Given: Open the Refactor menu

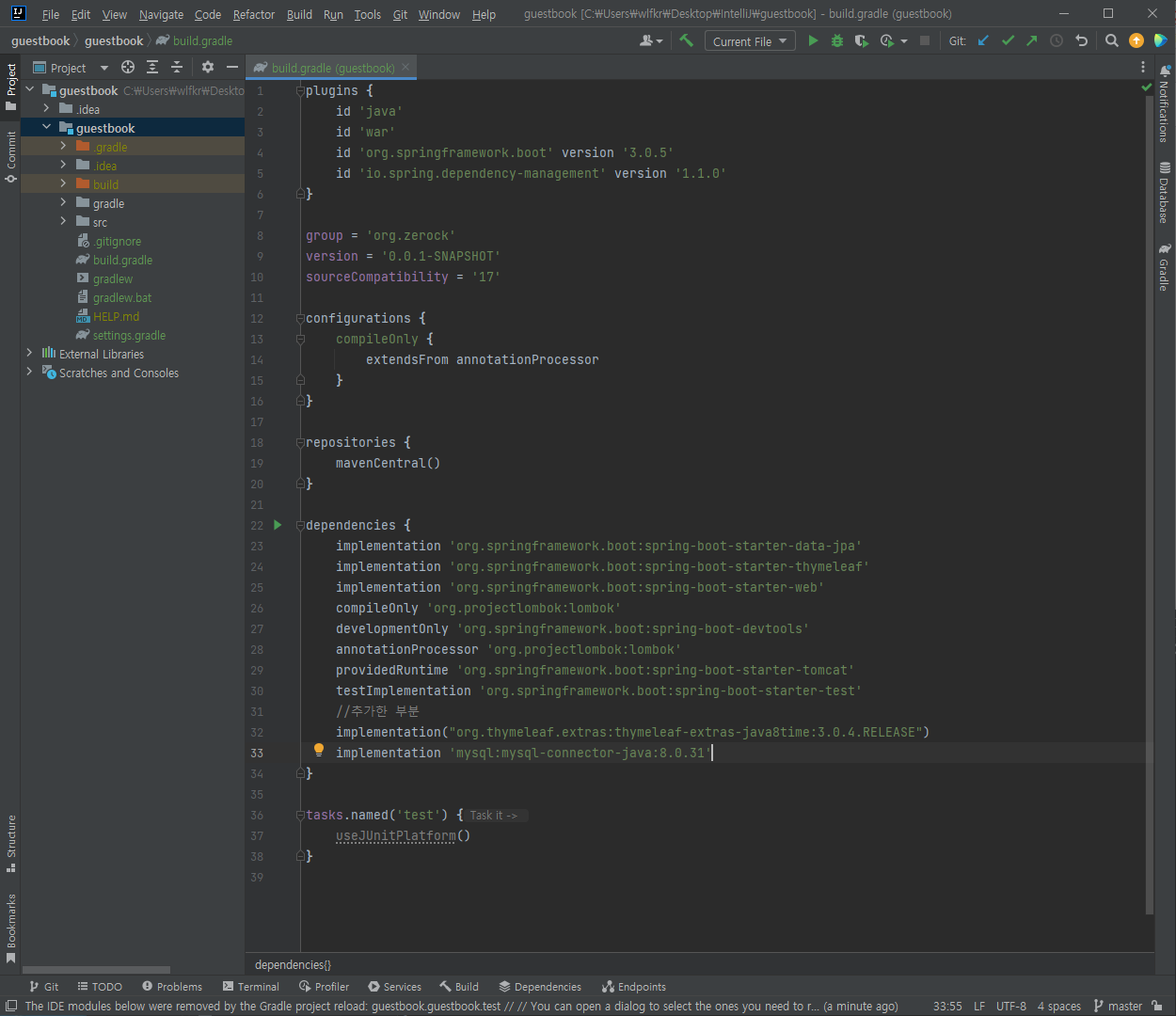Looking at the screenshot, I should point(254,14).
